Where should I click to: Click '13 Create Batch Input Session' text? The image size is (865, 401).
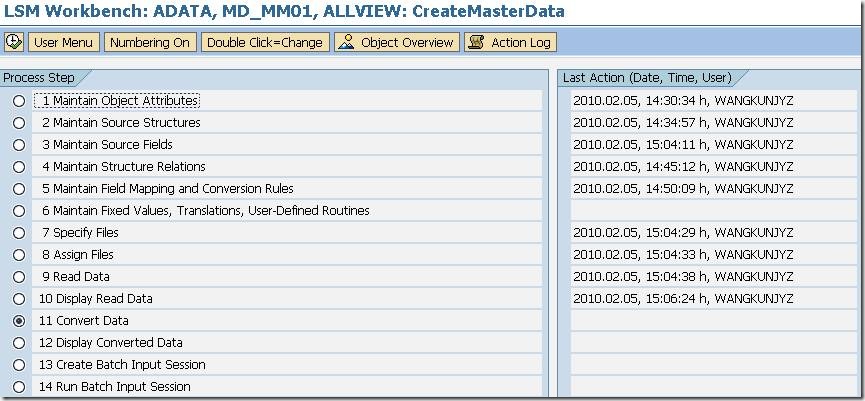pos(122,365)
